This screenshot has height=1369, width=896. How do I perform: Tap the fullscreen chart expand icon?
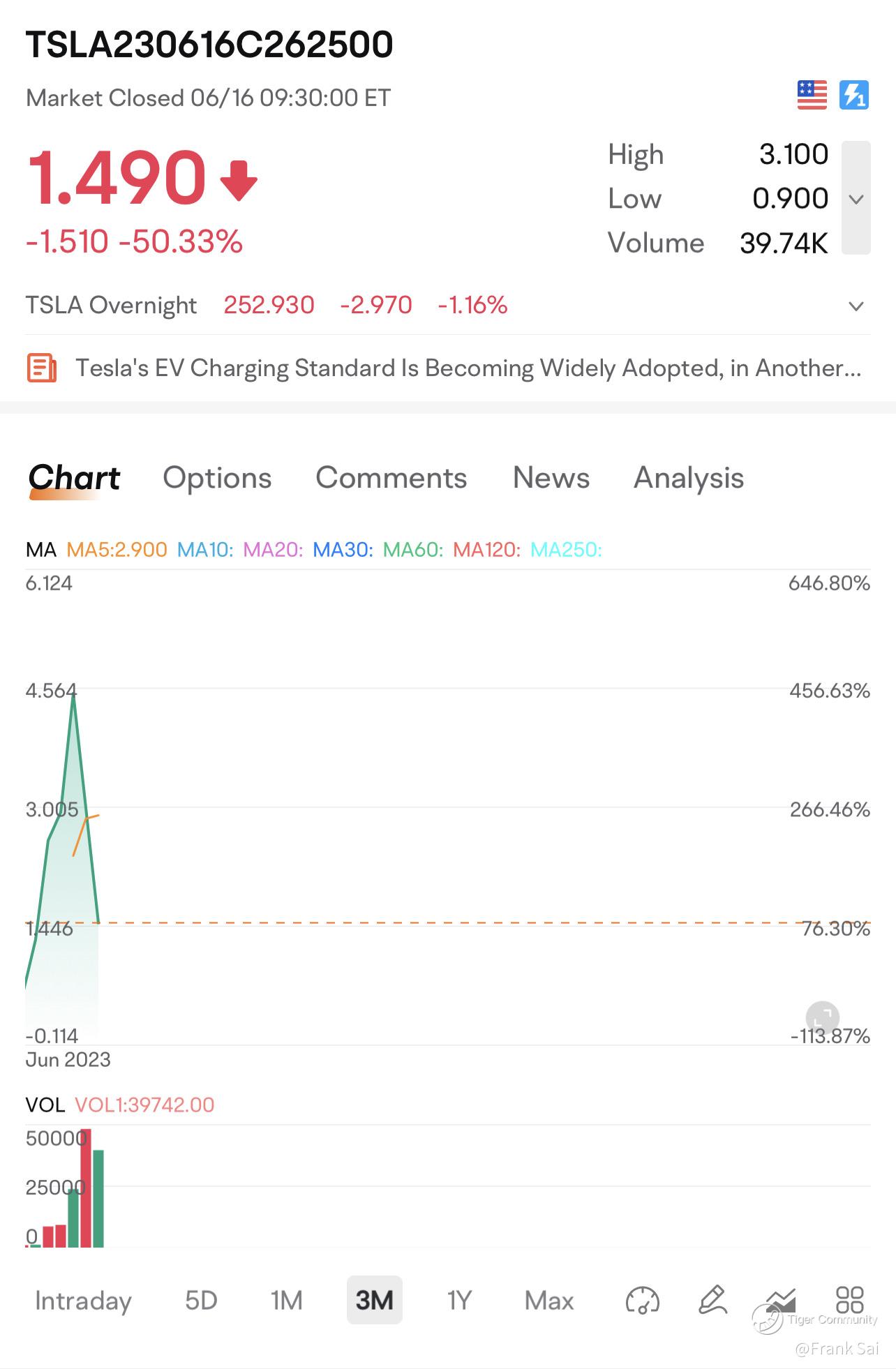click(x=822, y=1017)
